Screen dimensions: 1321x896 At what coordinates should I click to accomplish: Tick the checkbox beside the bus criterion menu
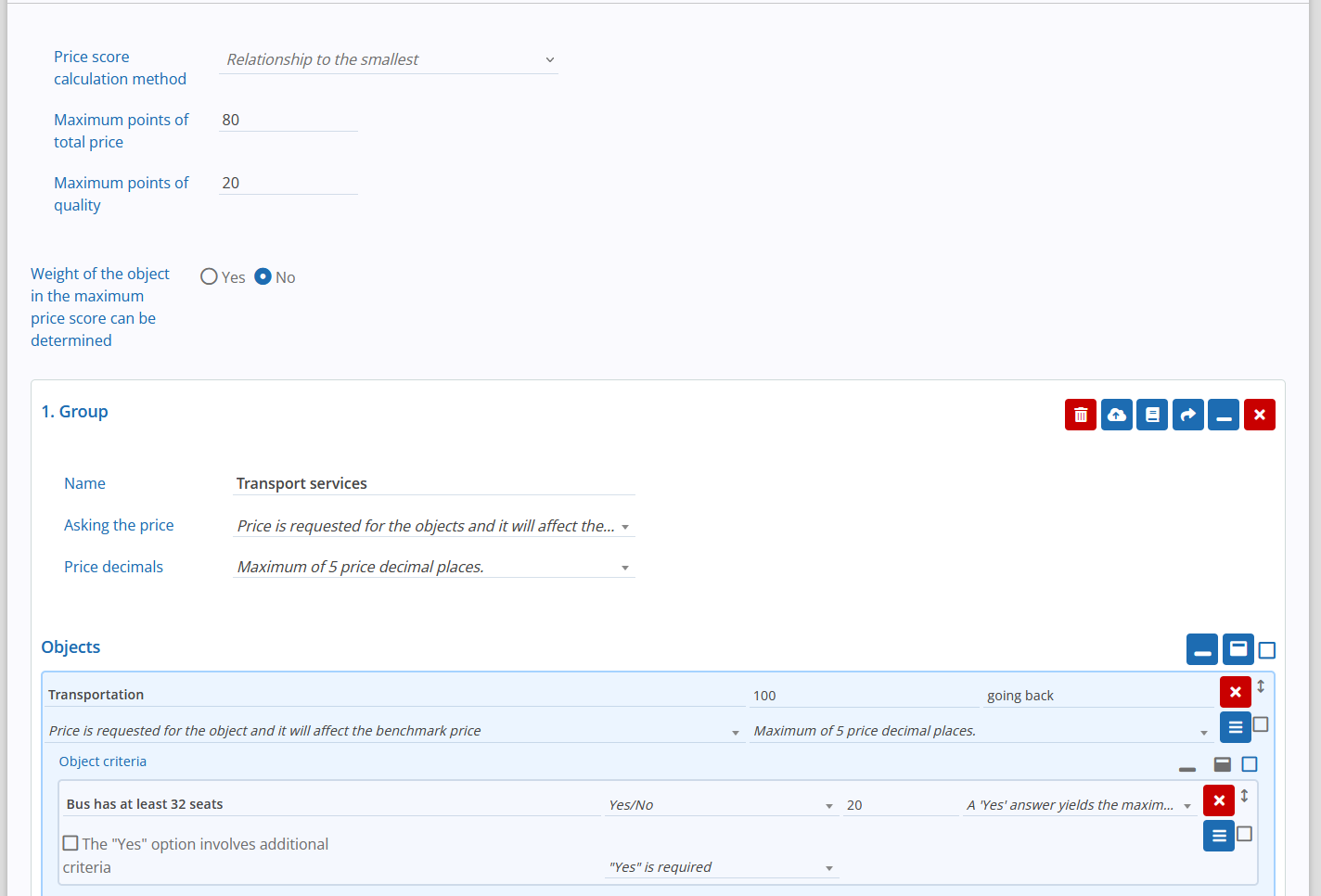click(1244, 834)
